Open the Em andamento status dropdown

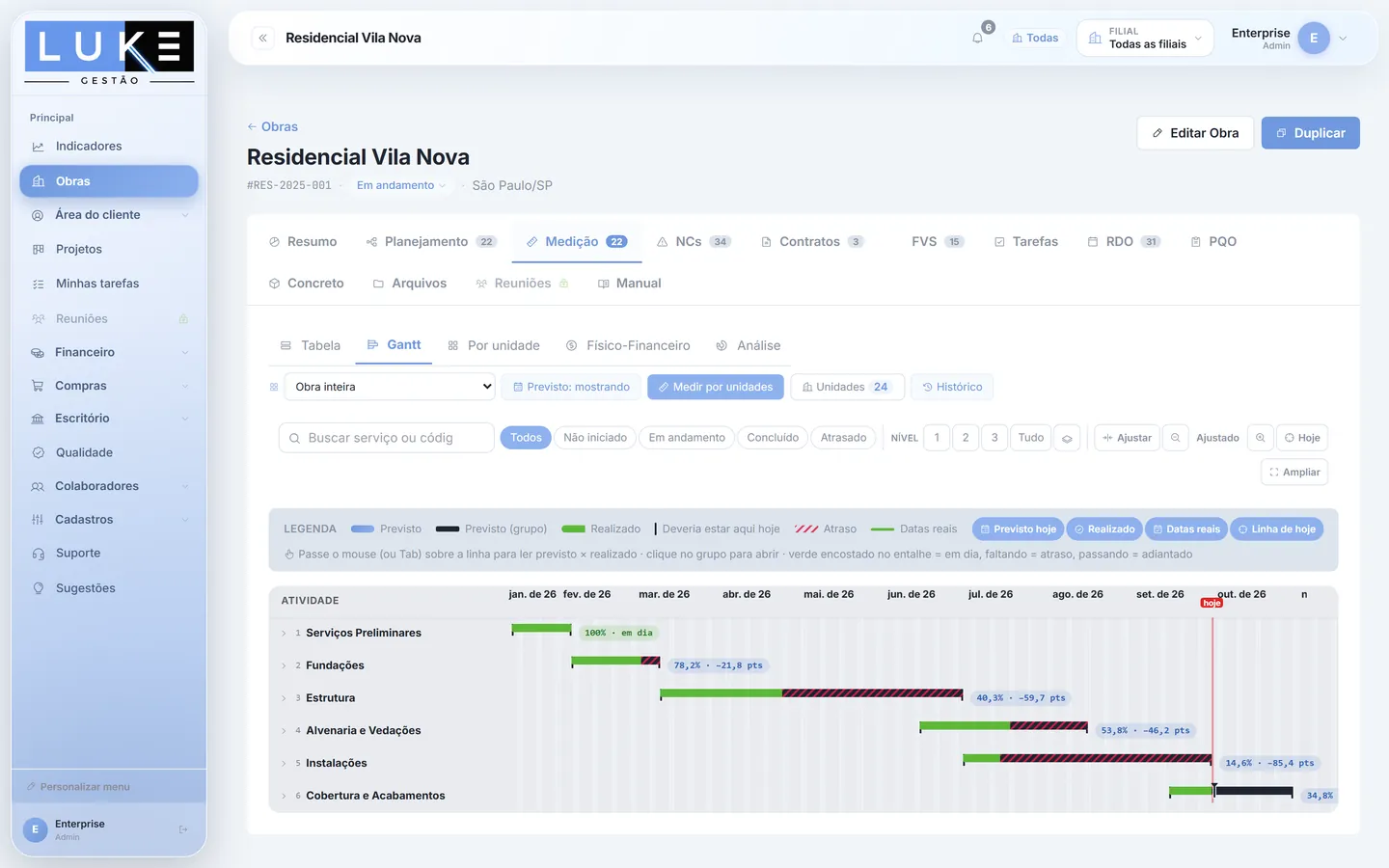coord(401,185)
